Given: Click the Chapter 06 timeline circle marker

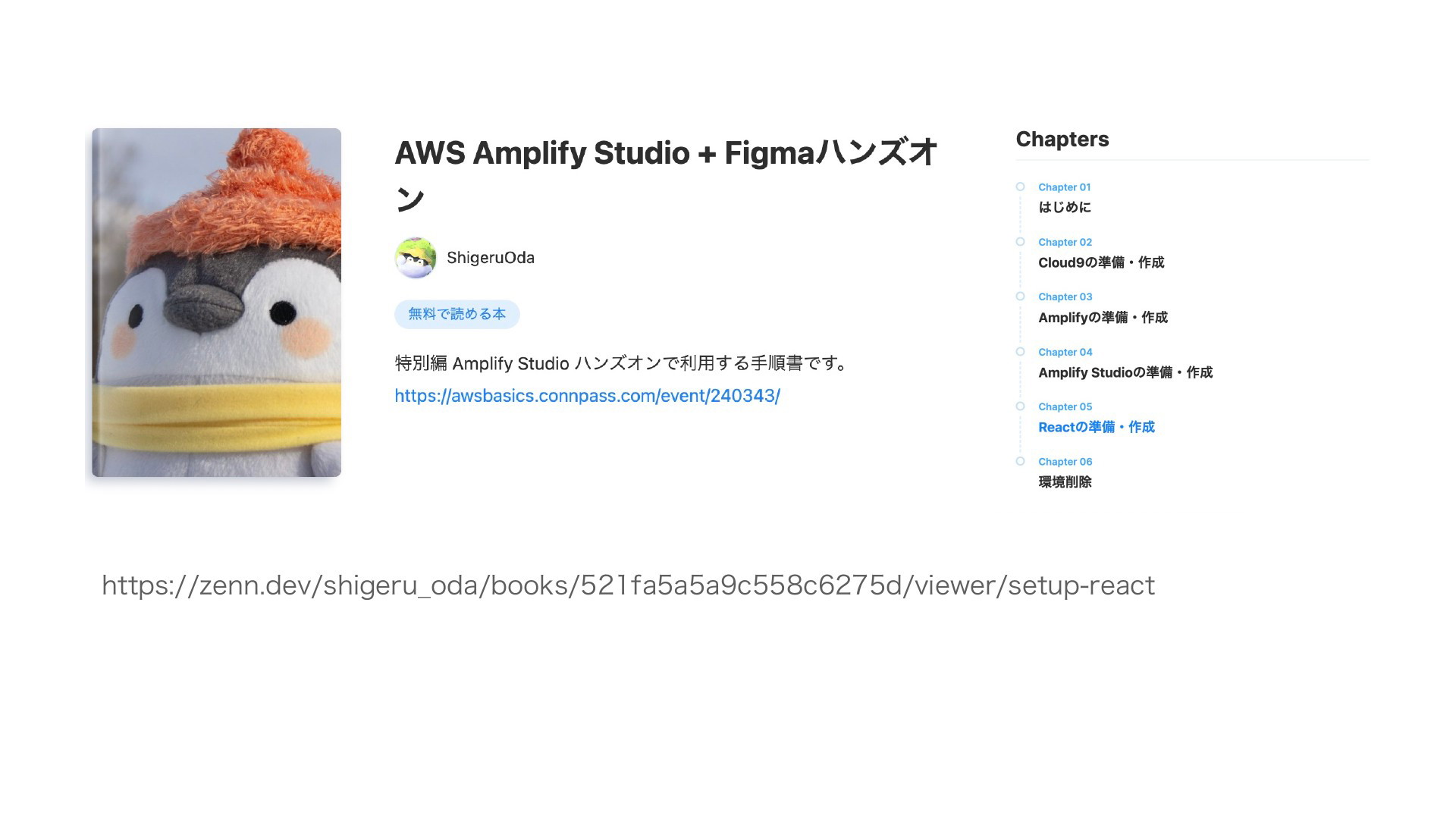Looking at the screenshot, I should coord(1020,461).
